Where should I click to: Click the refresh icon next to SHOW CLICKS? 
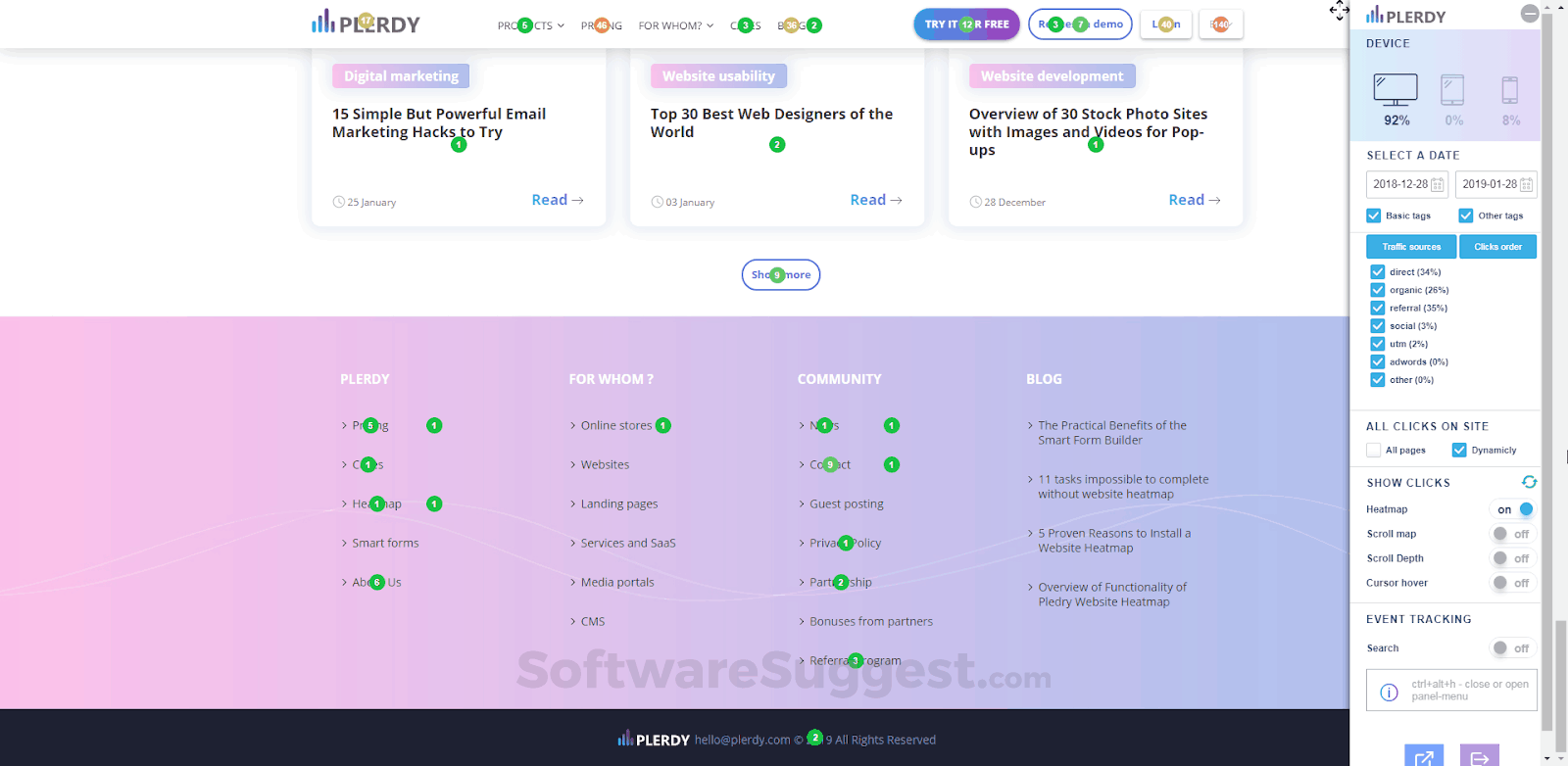click(1529, 482)
